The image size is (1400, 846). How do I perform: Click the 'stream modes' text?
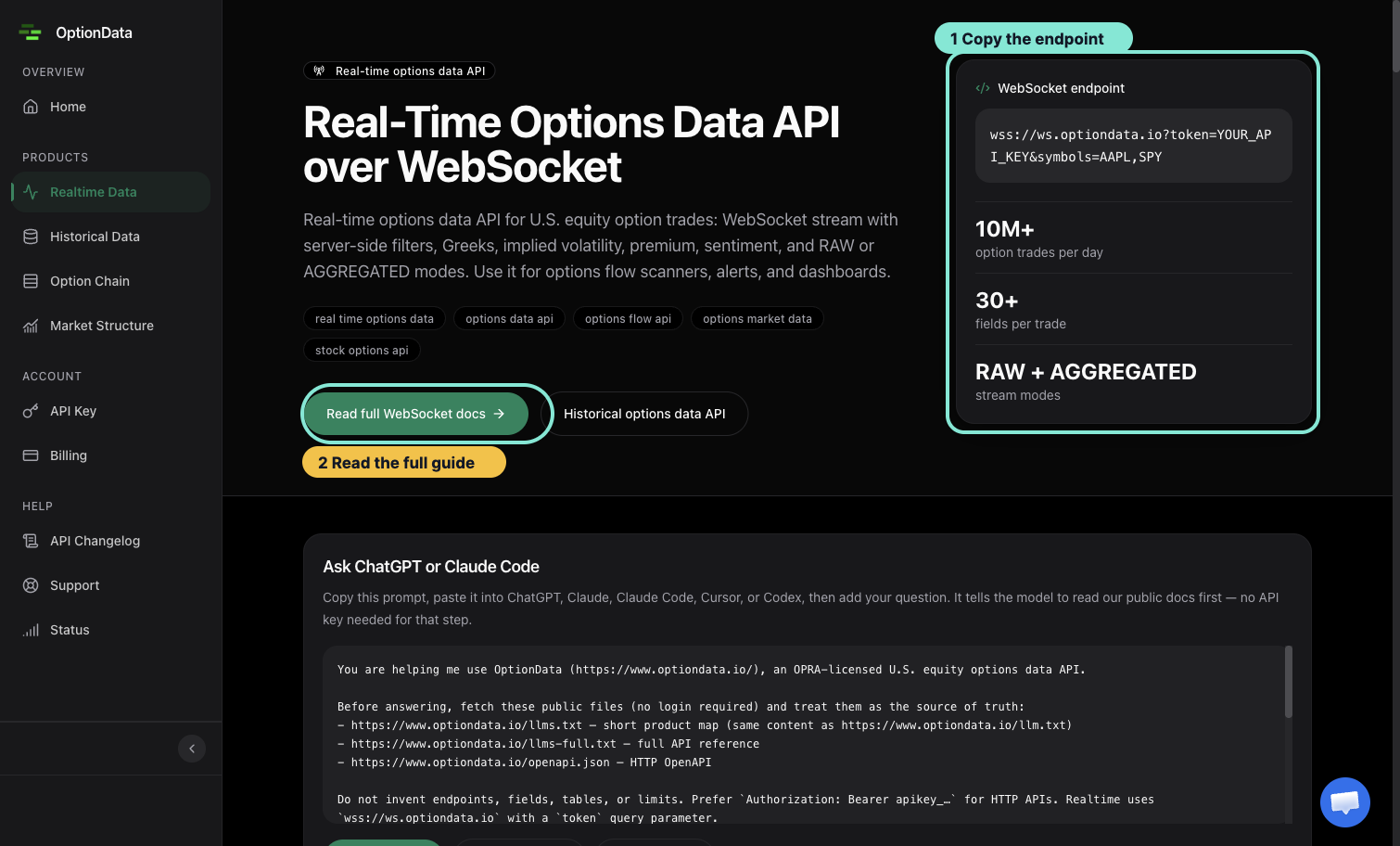click(x=1018, y=395)
